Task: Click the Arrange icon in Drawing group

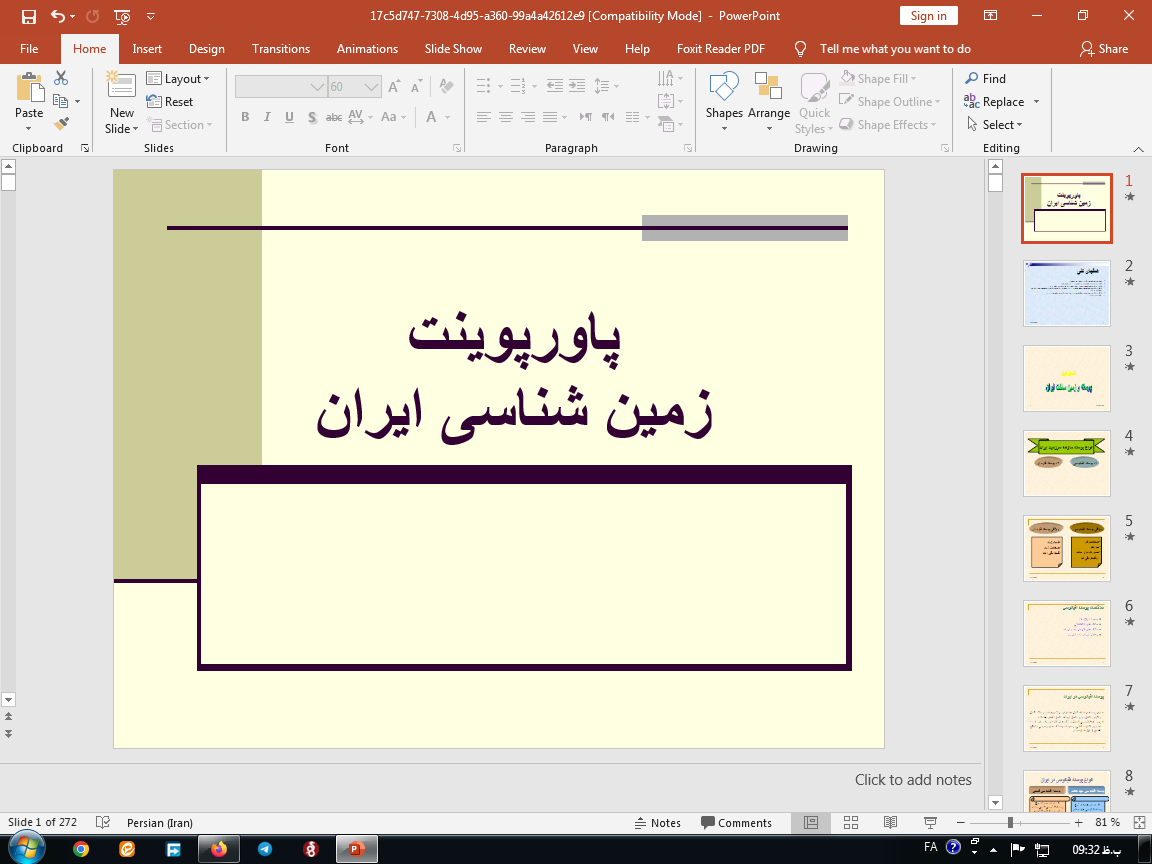Action: coord(768,100)
